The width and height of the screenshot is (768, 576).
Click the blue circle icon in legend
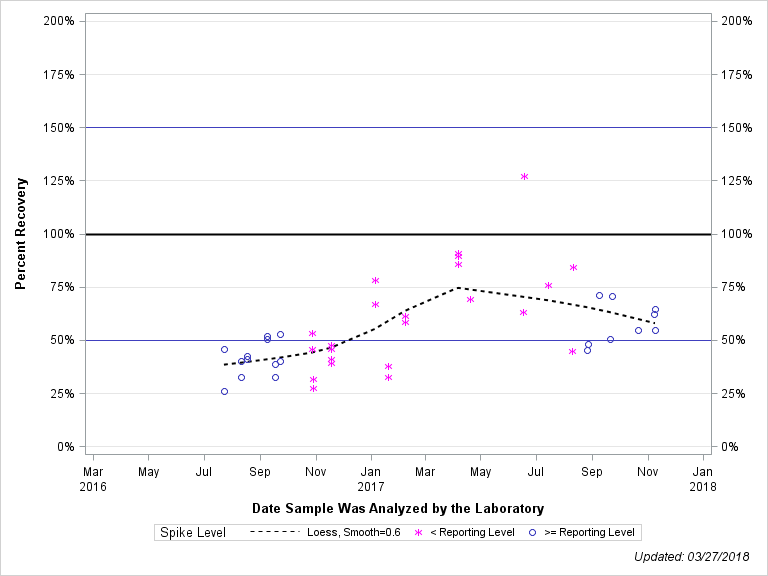coord(534,533)
